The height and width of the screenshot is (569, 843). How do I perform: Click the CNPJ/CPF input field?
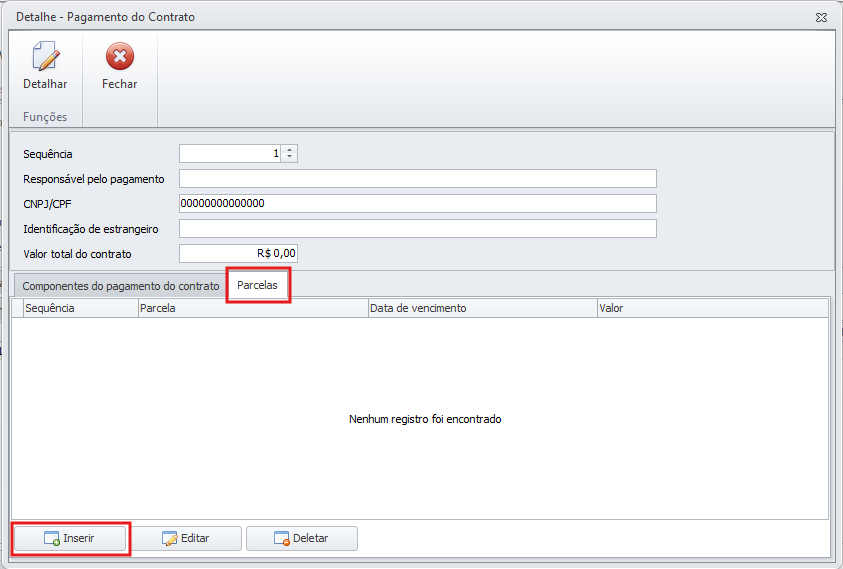point(417,204)
